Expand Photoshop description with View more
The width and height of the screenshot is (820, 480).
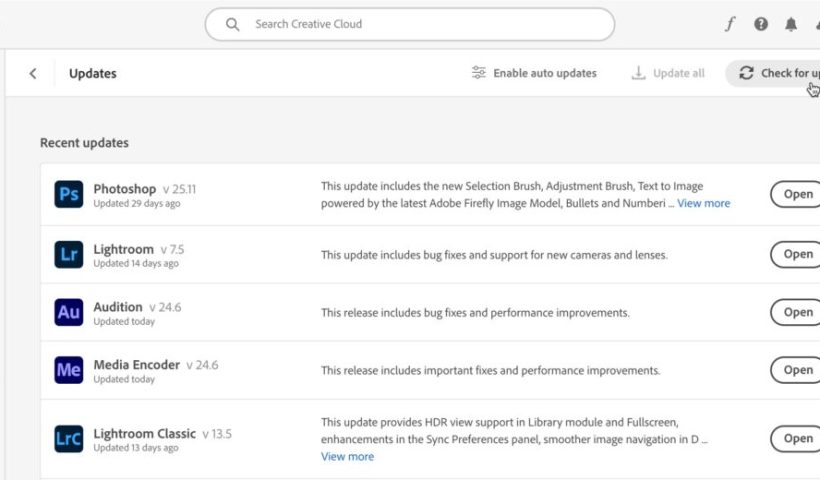[x=703, y=203]
